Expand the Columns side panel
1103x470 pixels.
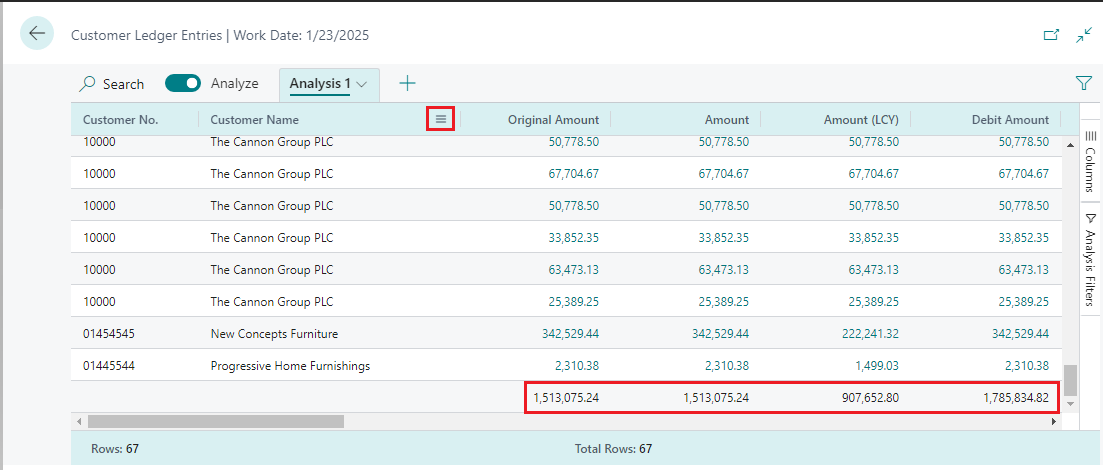[x=1090, y=161]
